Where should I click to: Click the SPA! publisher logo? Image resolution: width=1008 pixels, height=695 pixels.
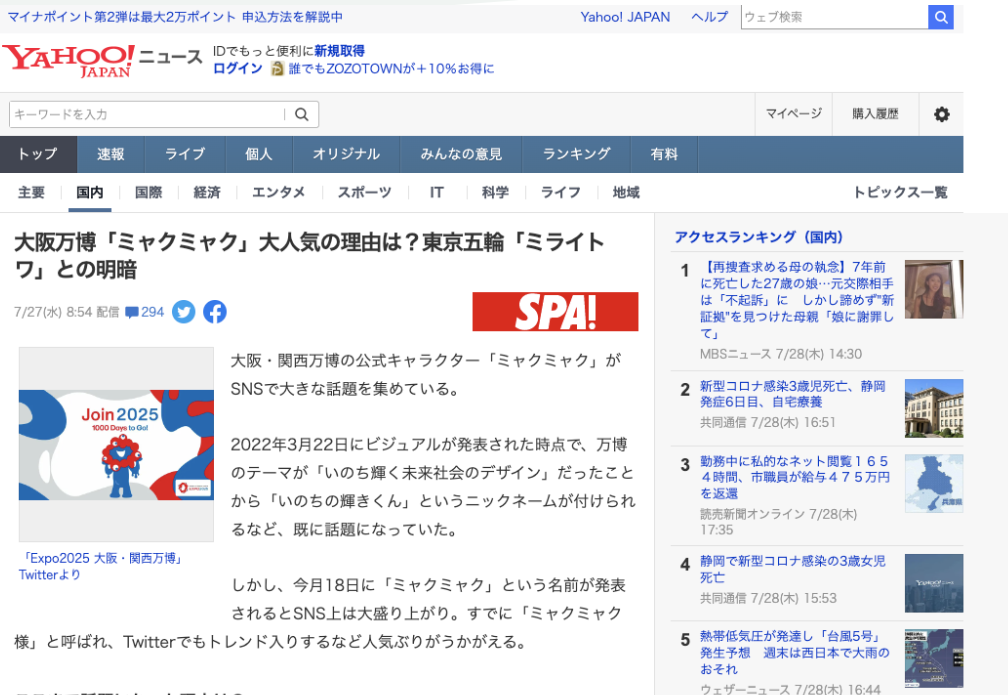(x=555, y=312)
